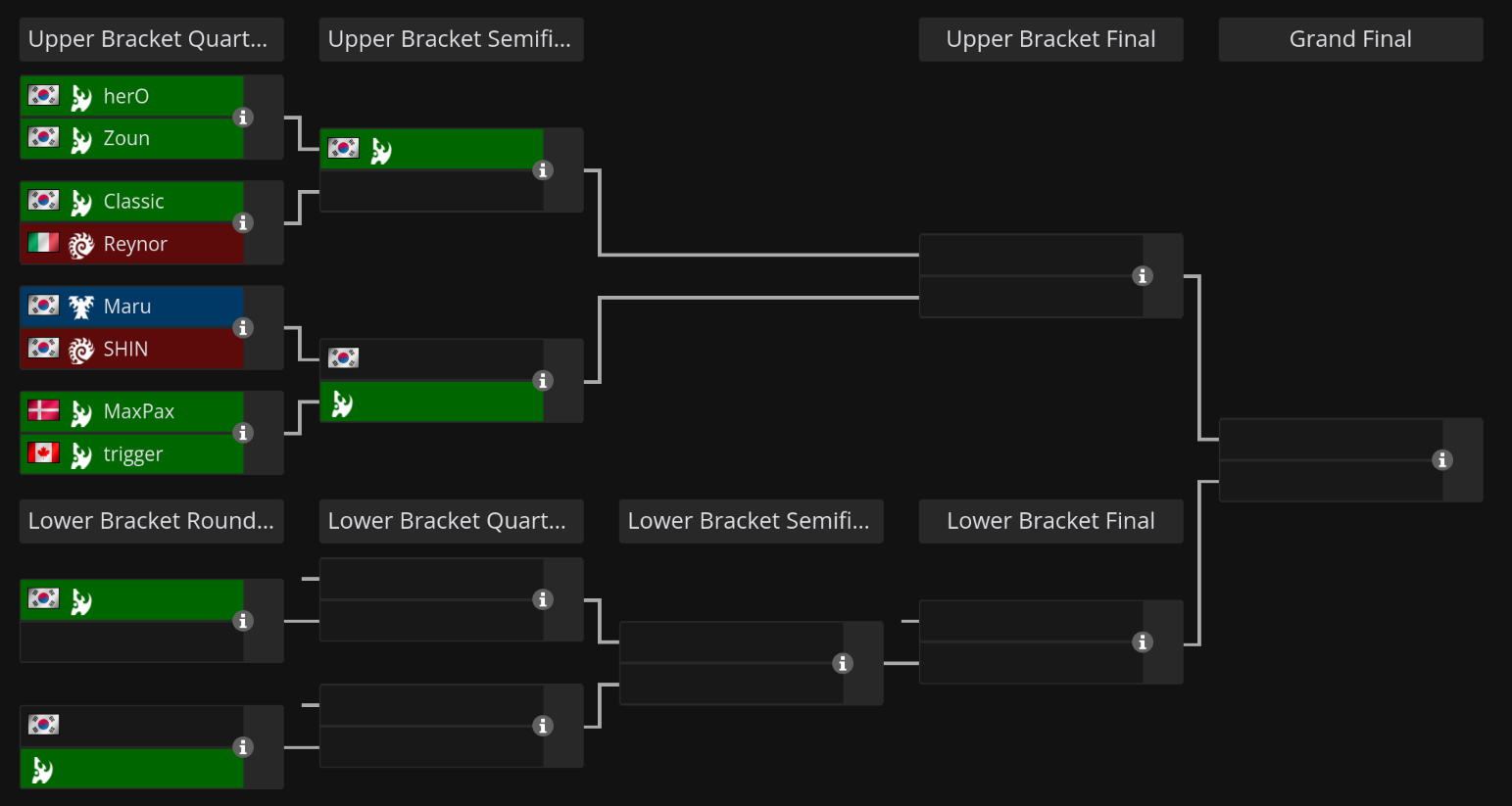The image size is (1512, 806).
Task: Show Grand Final match info icon
Action: [1441, 460]
